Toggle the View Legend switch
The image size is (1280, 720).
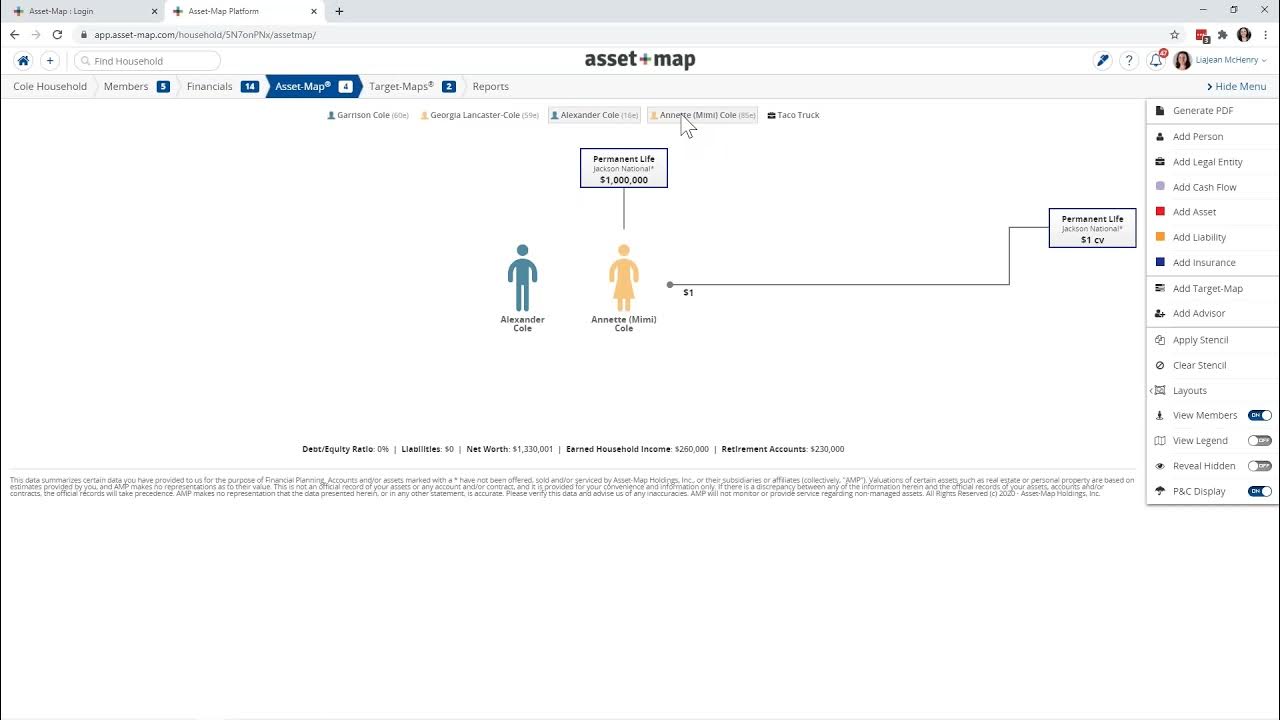[1260, 441]
